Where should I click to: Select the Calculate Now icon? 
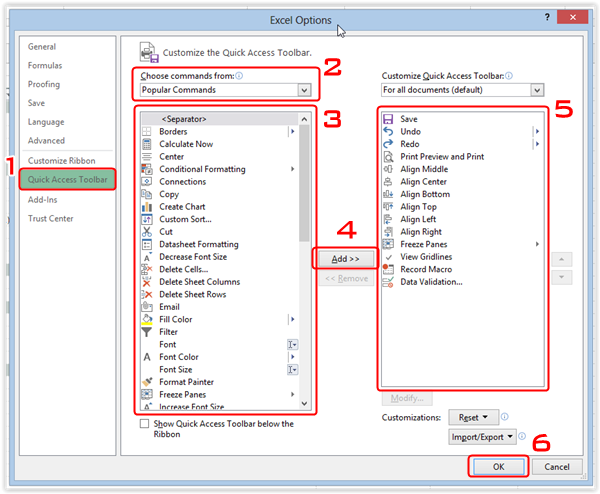147,144
